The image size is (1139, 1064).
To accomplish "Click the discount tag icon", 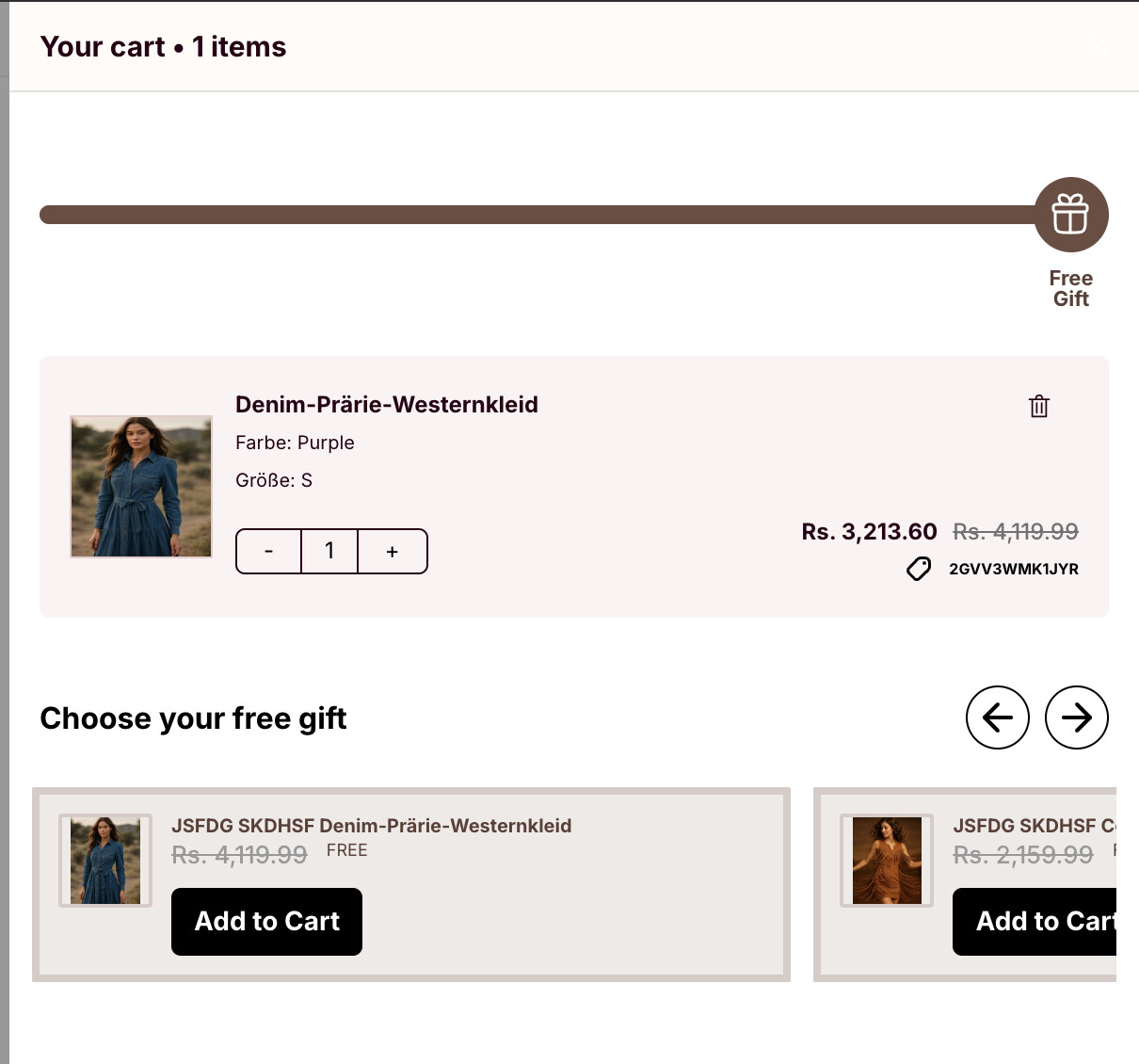I will point(919,569).
